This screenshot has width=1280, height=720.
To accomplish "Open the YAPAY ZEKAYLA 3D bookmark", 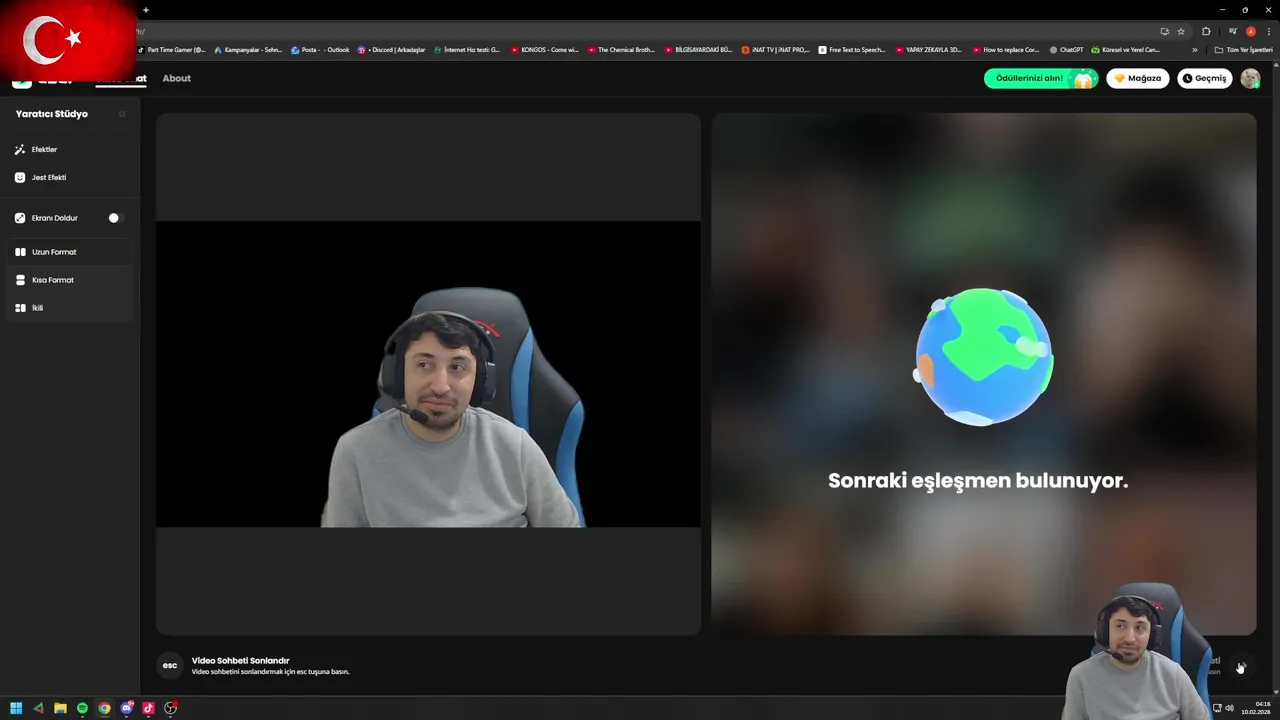I will 928,50.
